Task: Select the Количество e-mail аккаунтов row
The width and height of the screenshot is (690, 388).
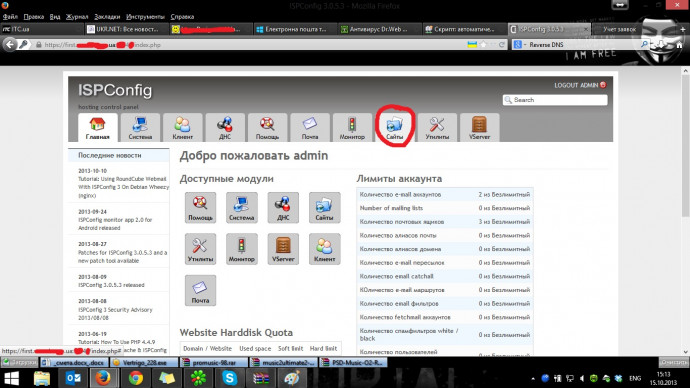Action: 445,194
